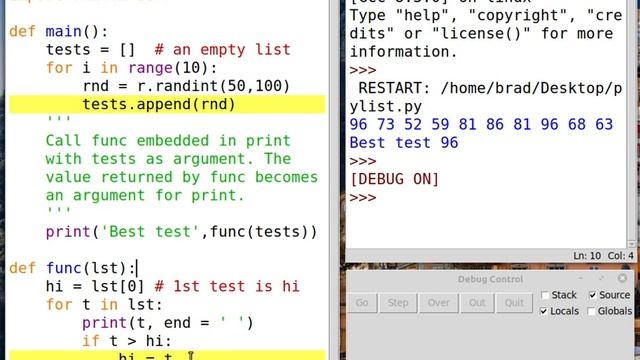This screenshot has height=360, width=640.
Task: Click the [DEBUG ON] text in shell
Action: 394,179
